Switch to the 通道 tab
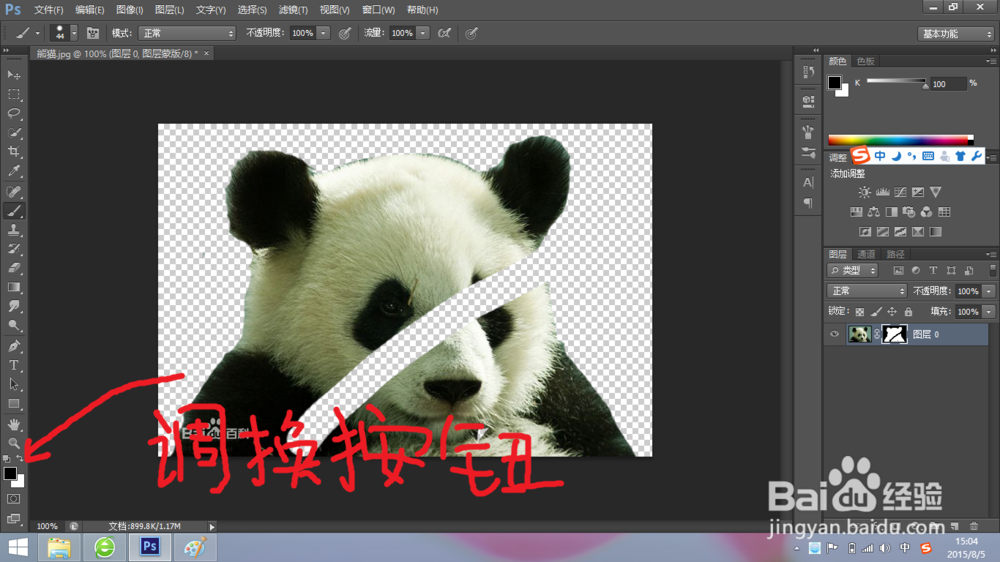Image resolution: width=1000 pixels, height=562 pixels. click(866, 254)
